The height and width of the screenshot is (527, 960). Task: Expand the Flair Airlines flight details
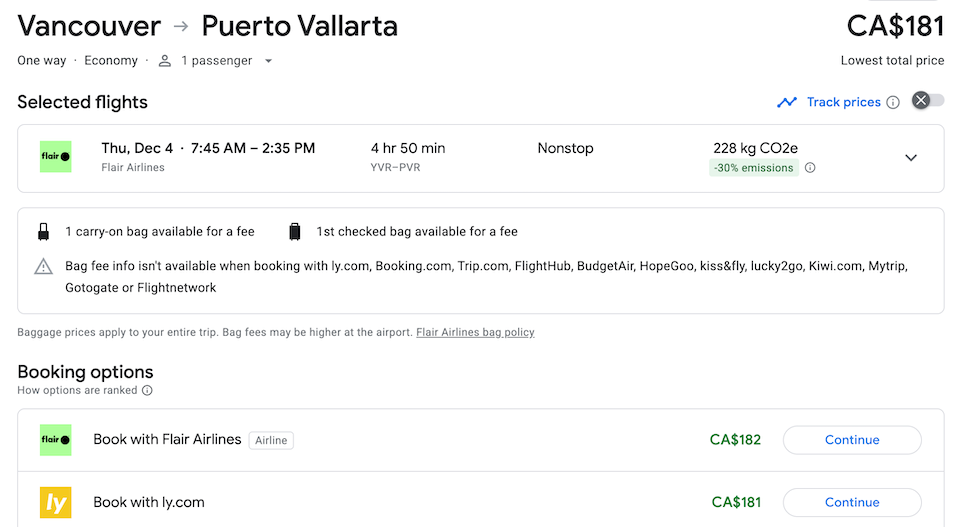click(x=910, y=158)
